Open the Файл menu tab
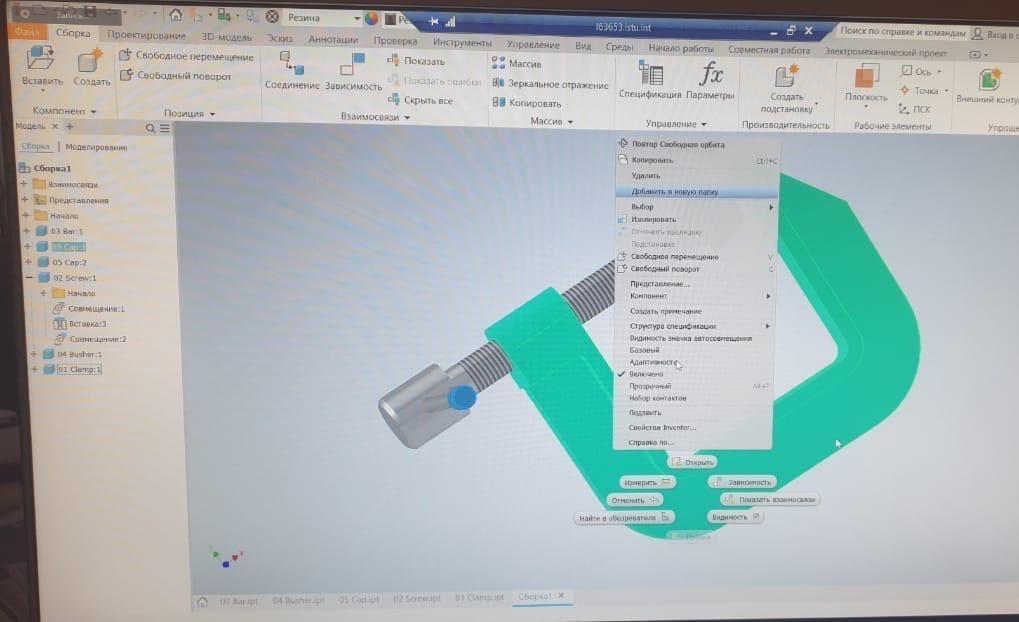 [x=27, y=31]
